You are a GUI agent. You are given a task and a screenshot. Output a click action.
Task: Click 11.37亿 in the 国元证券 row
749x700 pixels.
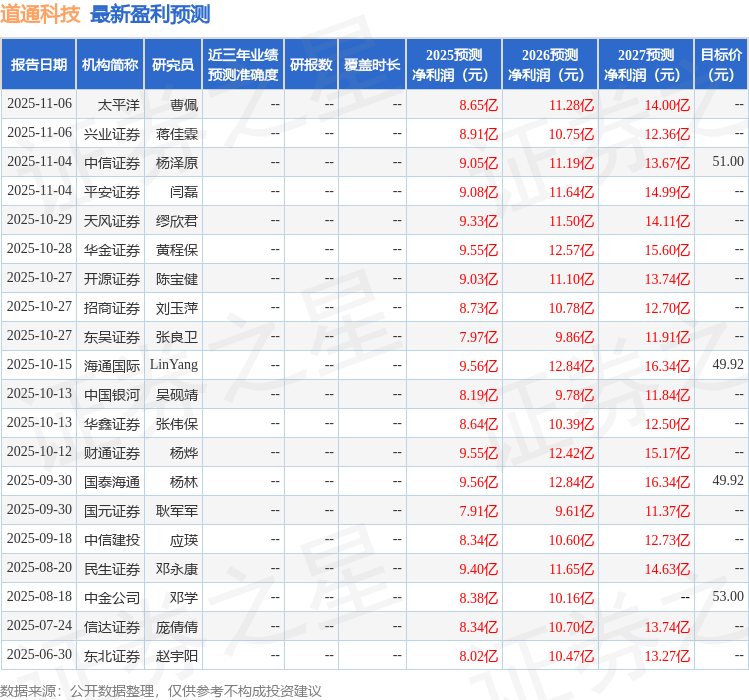coord(667,511)
